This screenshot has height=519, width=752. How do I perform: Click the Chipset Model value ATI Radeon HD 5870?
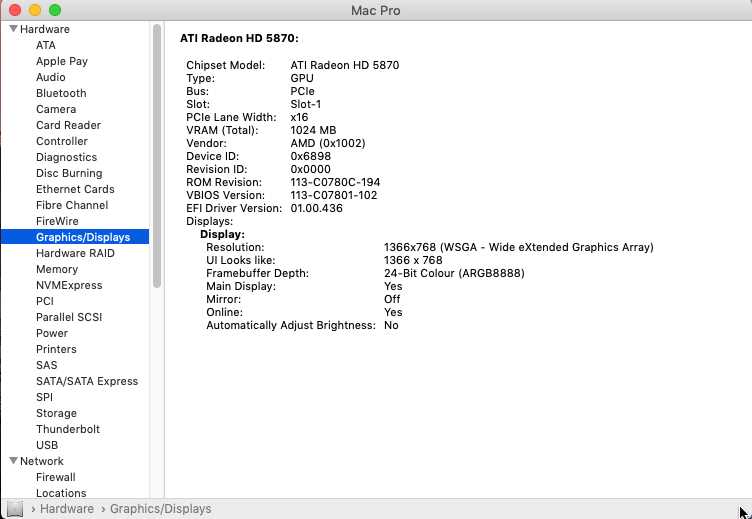click(x=345, y=65)
